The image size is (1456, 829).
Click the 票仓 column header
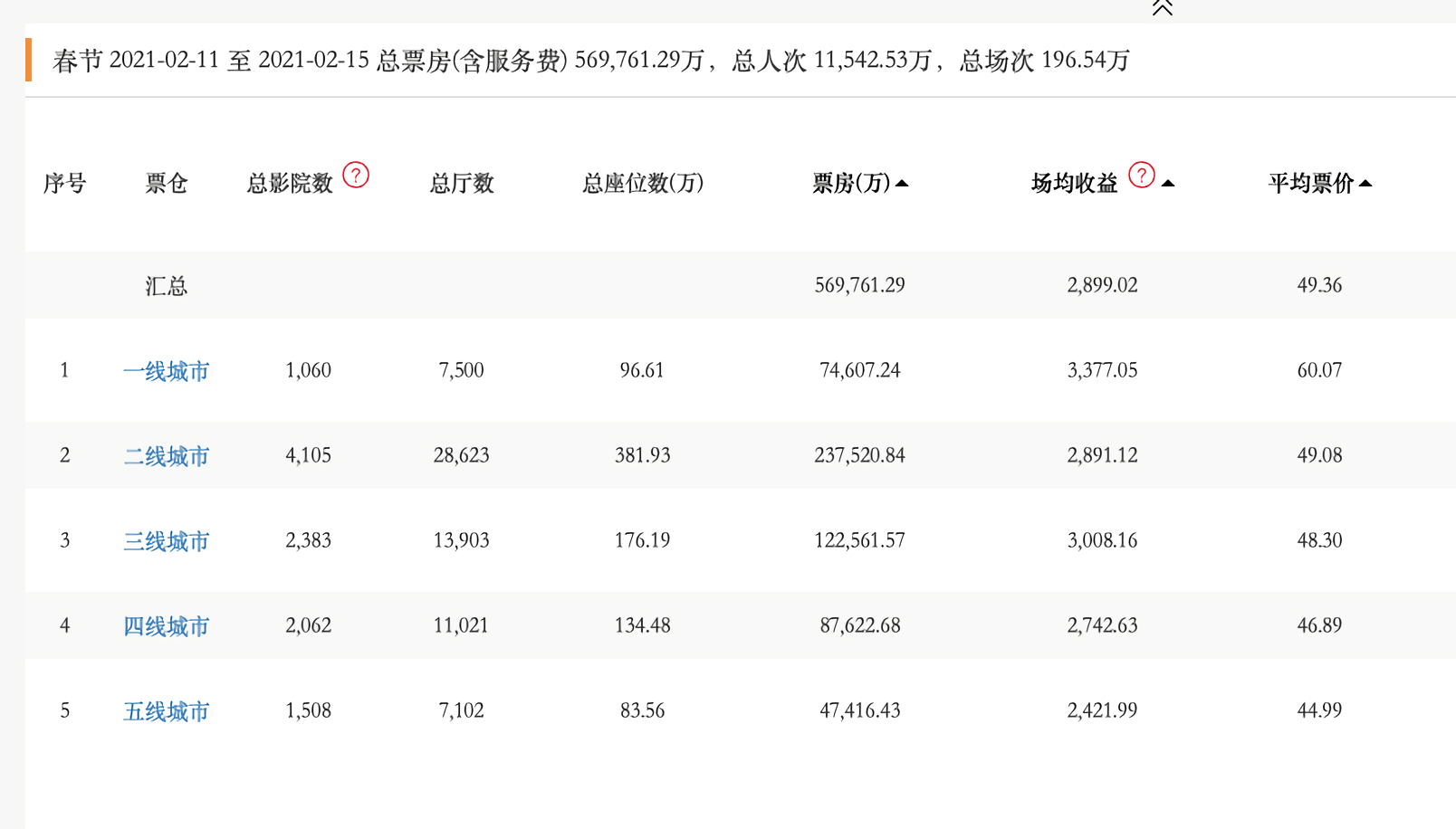tap(167, 184)
